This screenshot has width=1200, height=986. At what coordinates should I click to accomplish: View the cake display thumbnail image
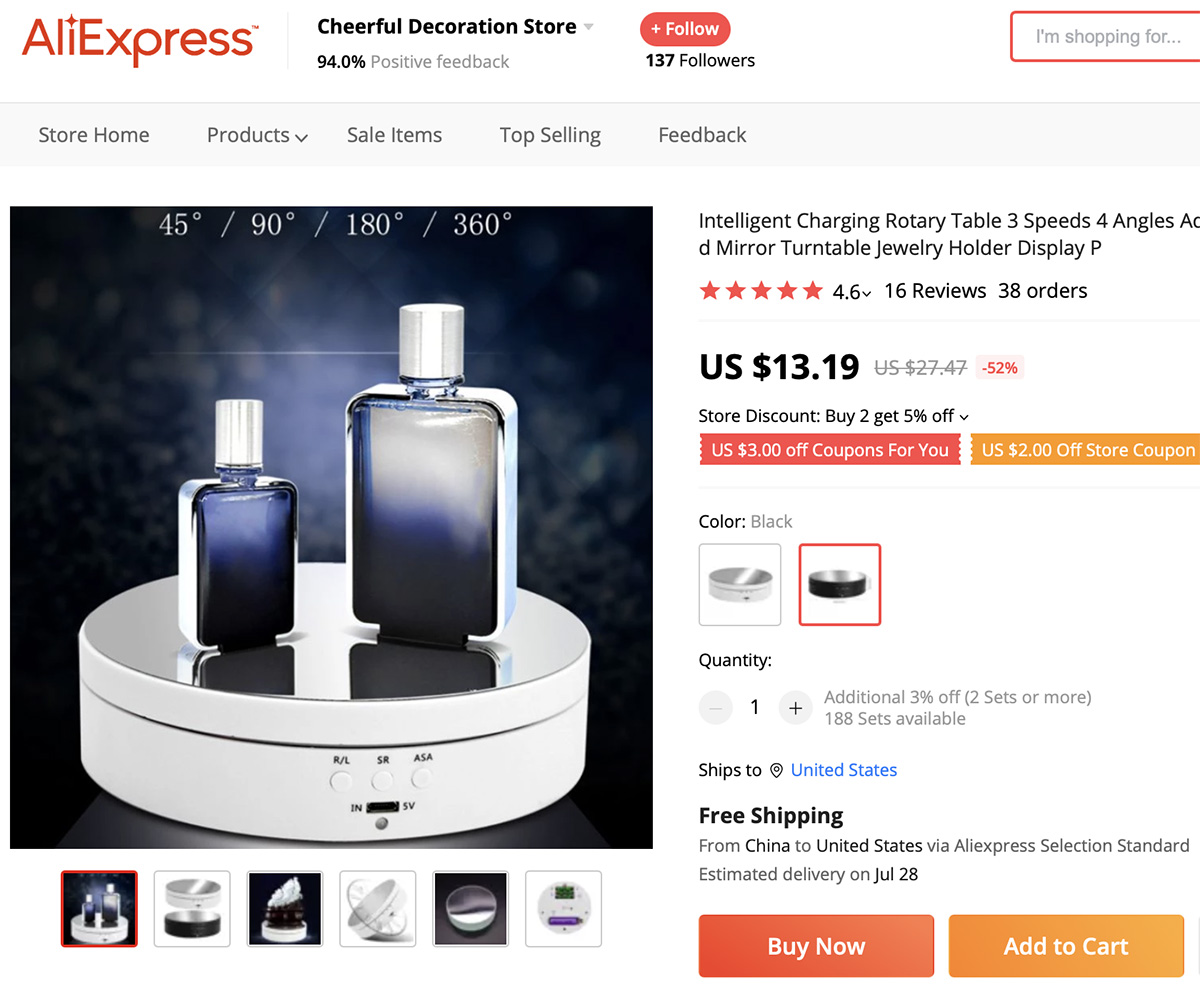285,909
